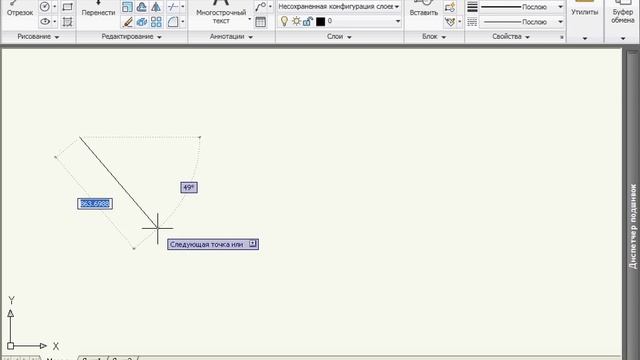Click the create block icon
This screenshot has width=640, height=360.
coord(450,7)
